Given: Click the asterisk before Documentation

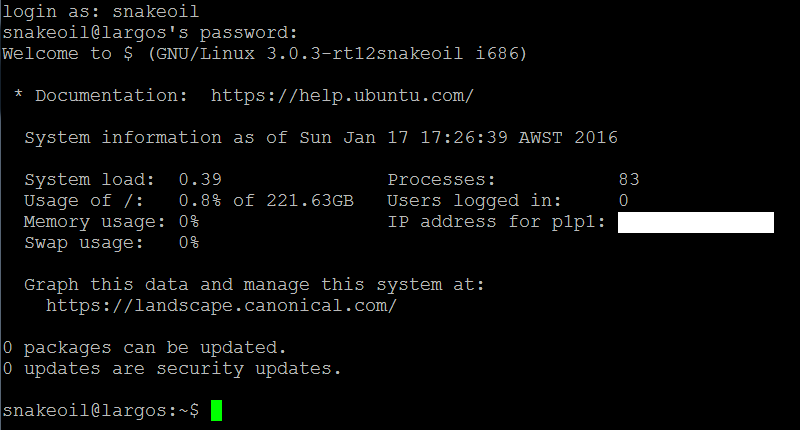Looking at the screenshot, I should (x=18, y=94).
